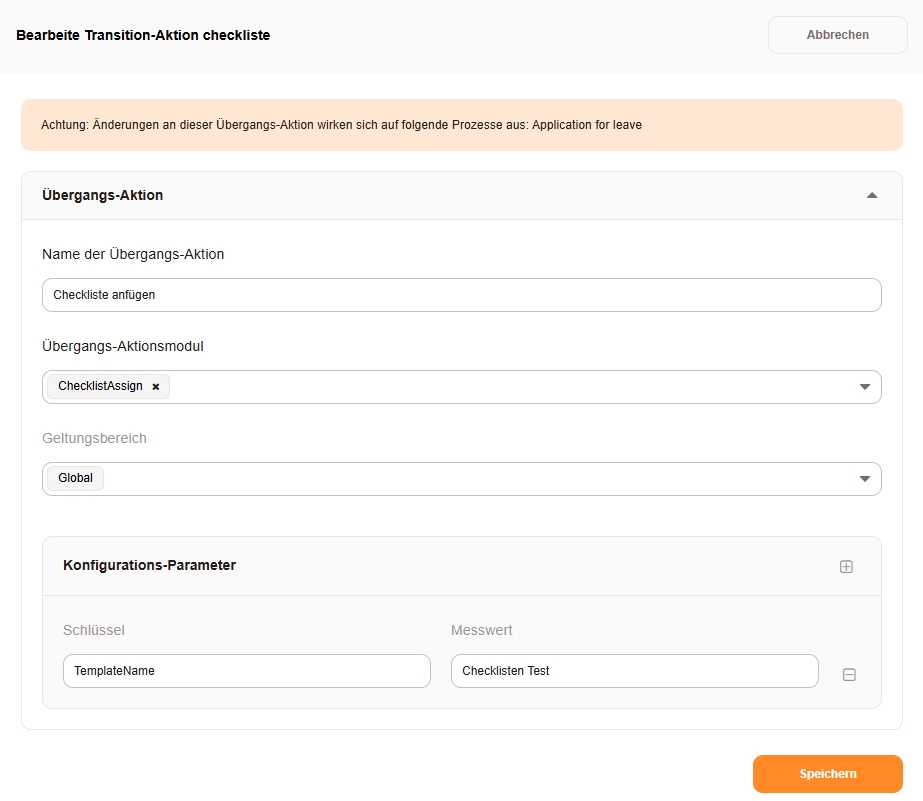
Task: Add a new Konfigurations-Parameter with plus icon
Action: point(846,567)
